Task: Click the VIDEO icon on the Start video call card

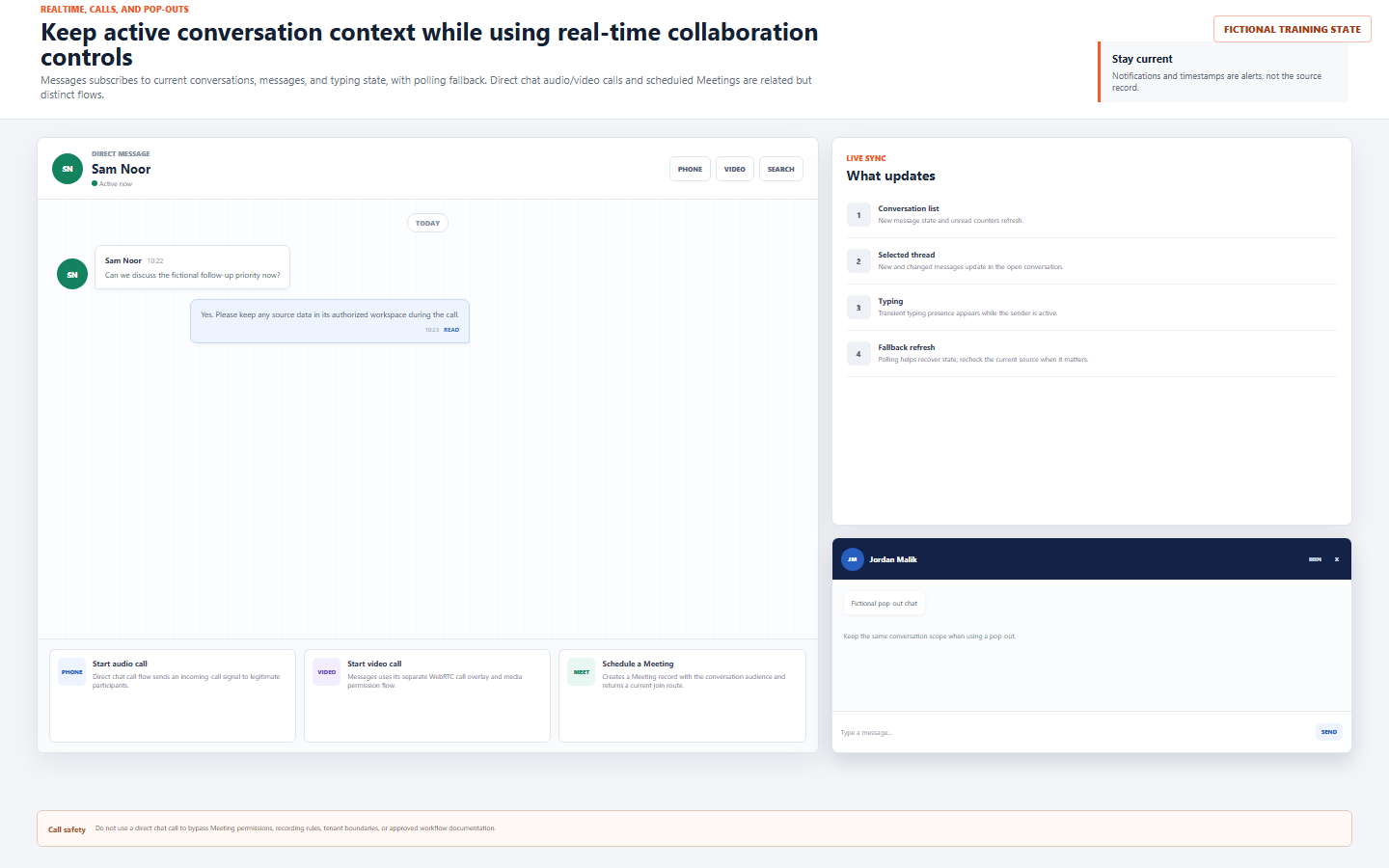Action: tap(327, 672)
